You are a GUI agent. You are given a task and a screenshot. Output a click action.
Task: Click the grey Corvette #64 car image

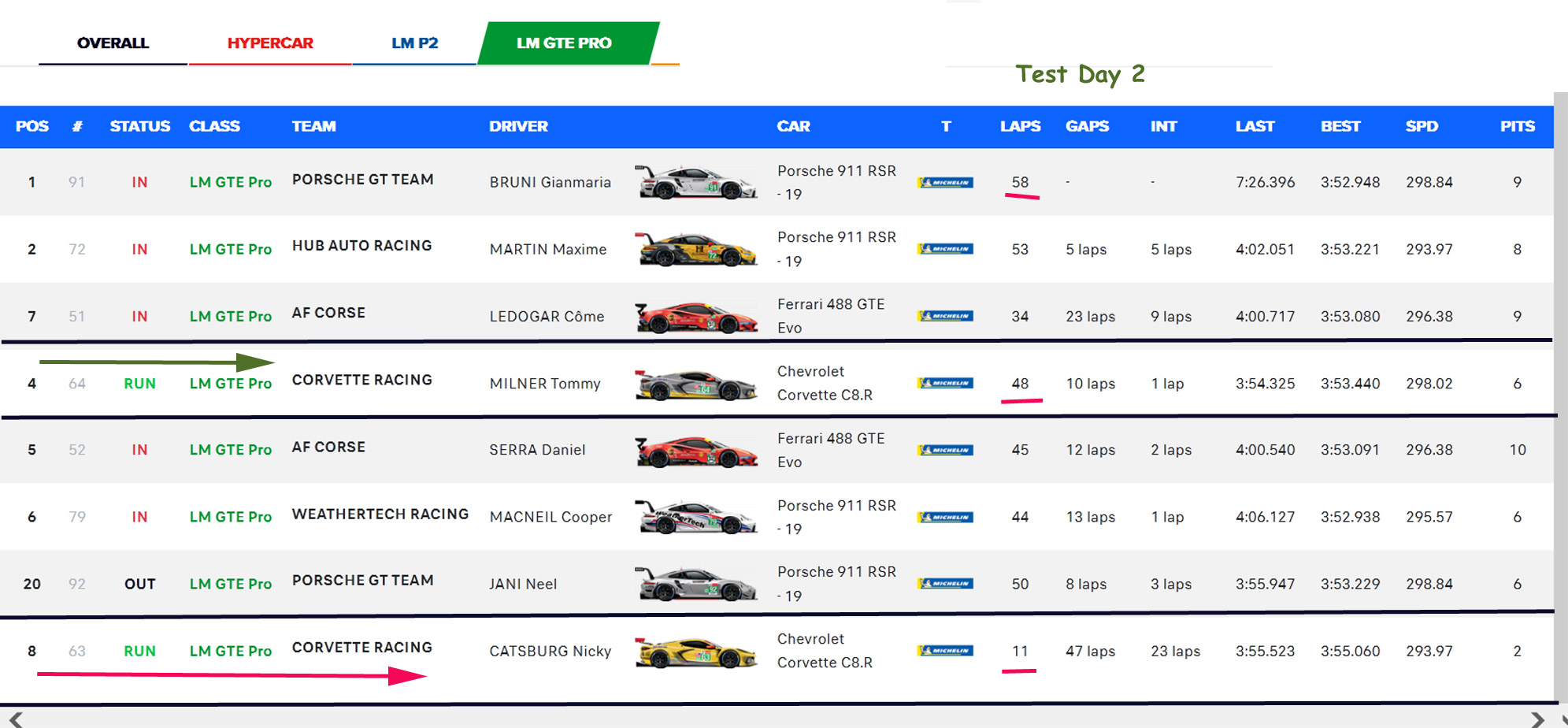(696, 384)
